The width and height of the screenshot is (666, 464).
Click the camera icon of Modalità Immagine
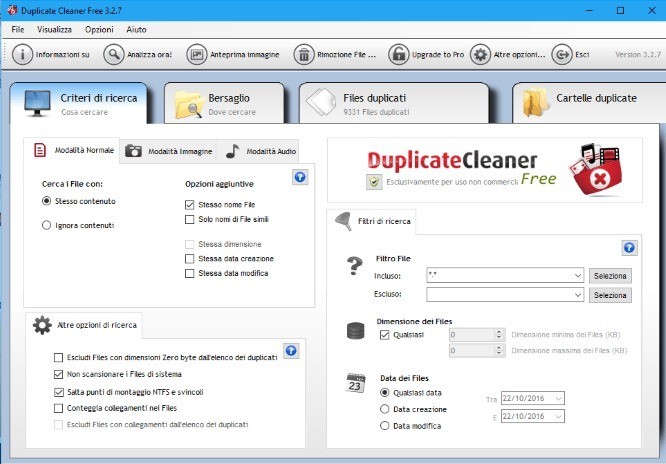pyautogui.click(x=133, y=150)
